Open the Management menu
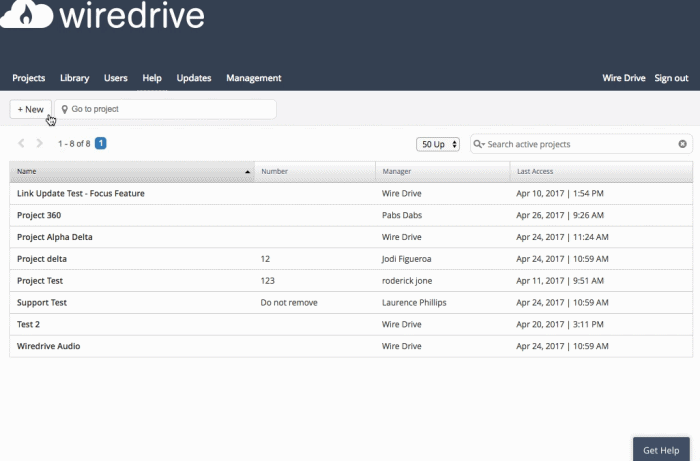This screenshot has height=461, width=700. (254, 78)
